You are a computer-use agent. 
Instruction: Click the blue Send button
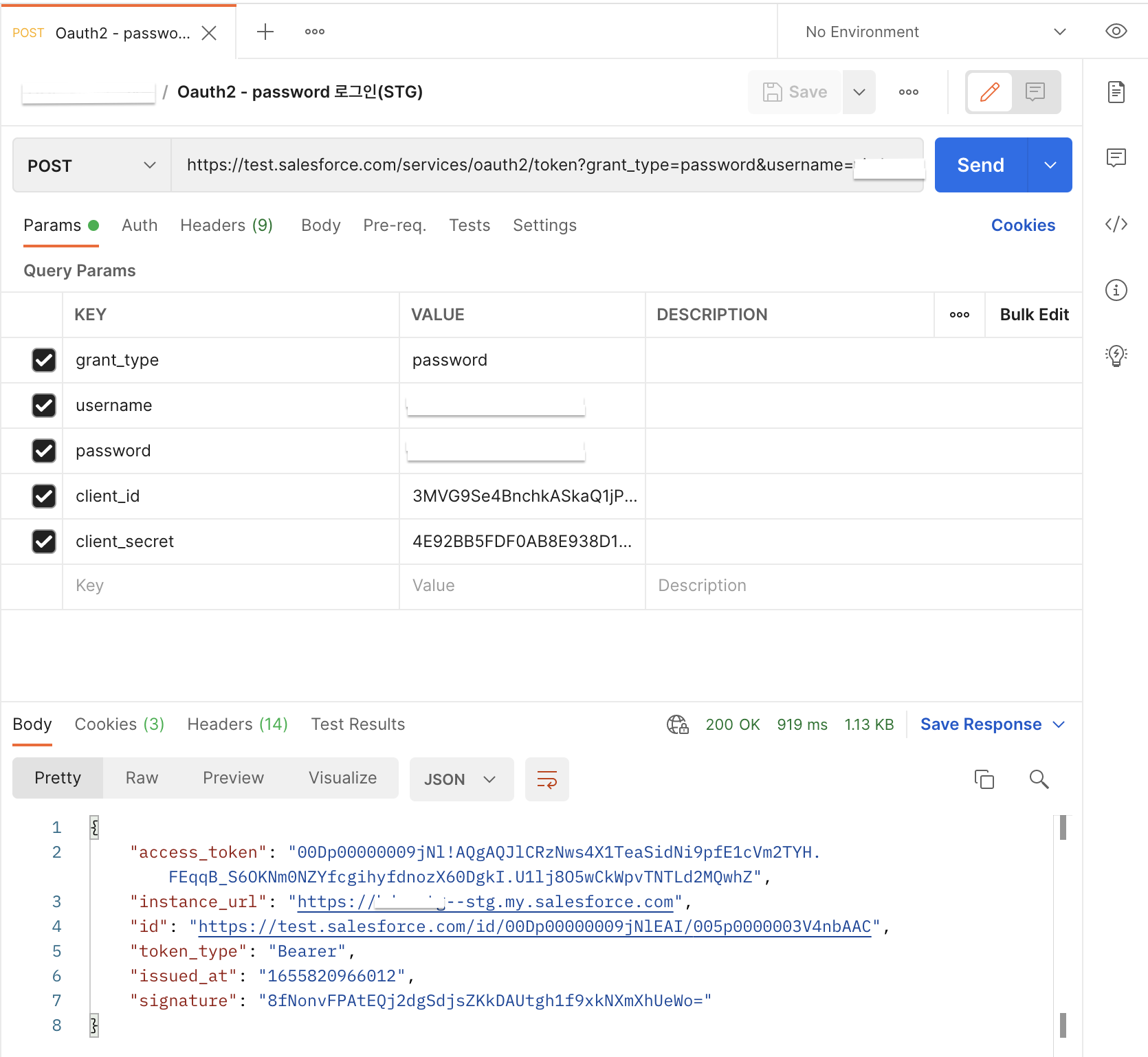[981, 165]
